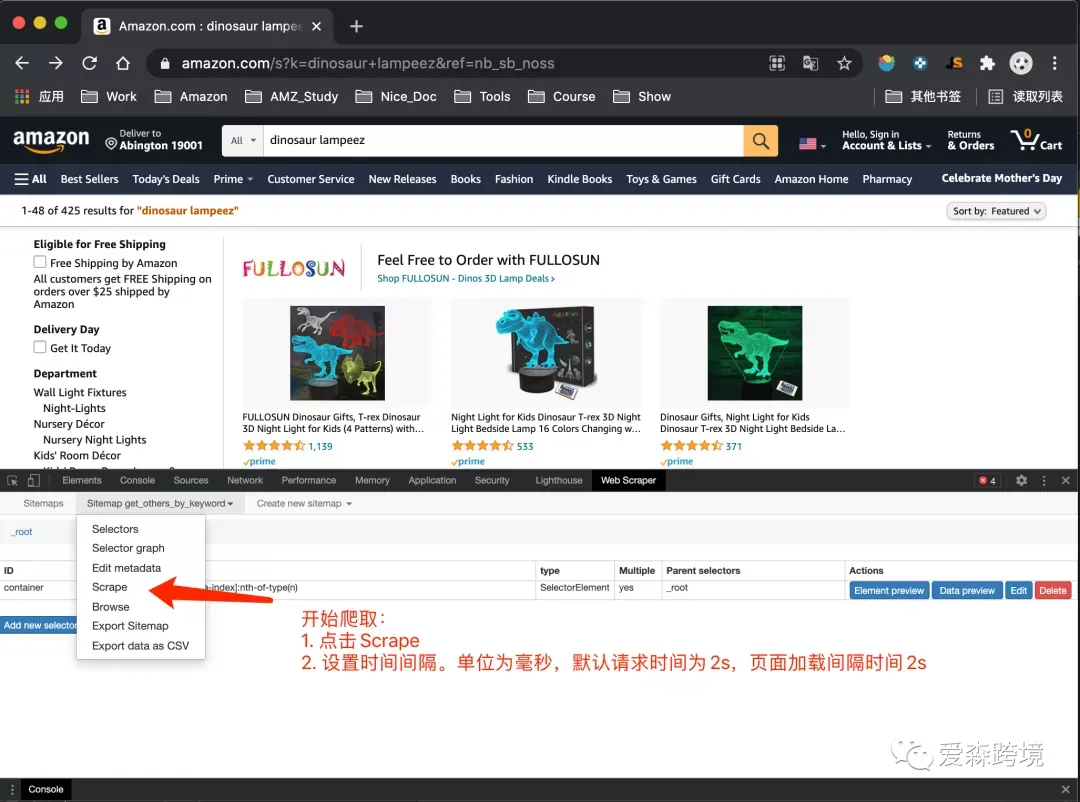Click the Amazon logo

pos(52,141)
